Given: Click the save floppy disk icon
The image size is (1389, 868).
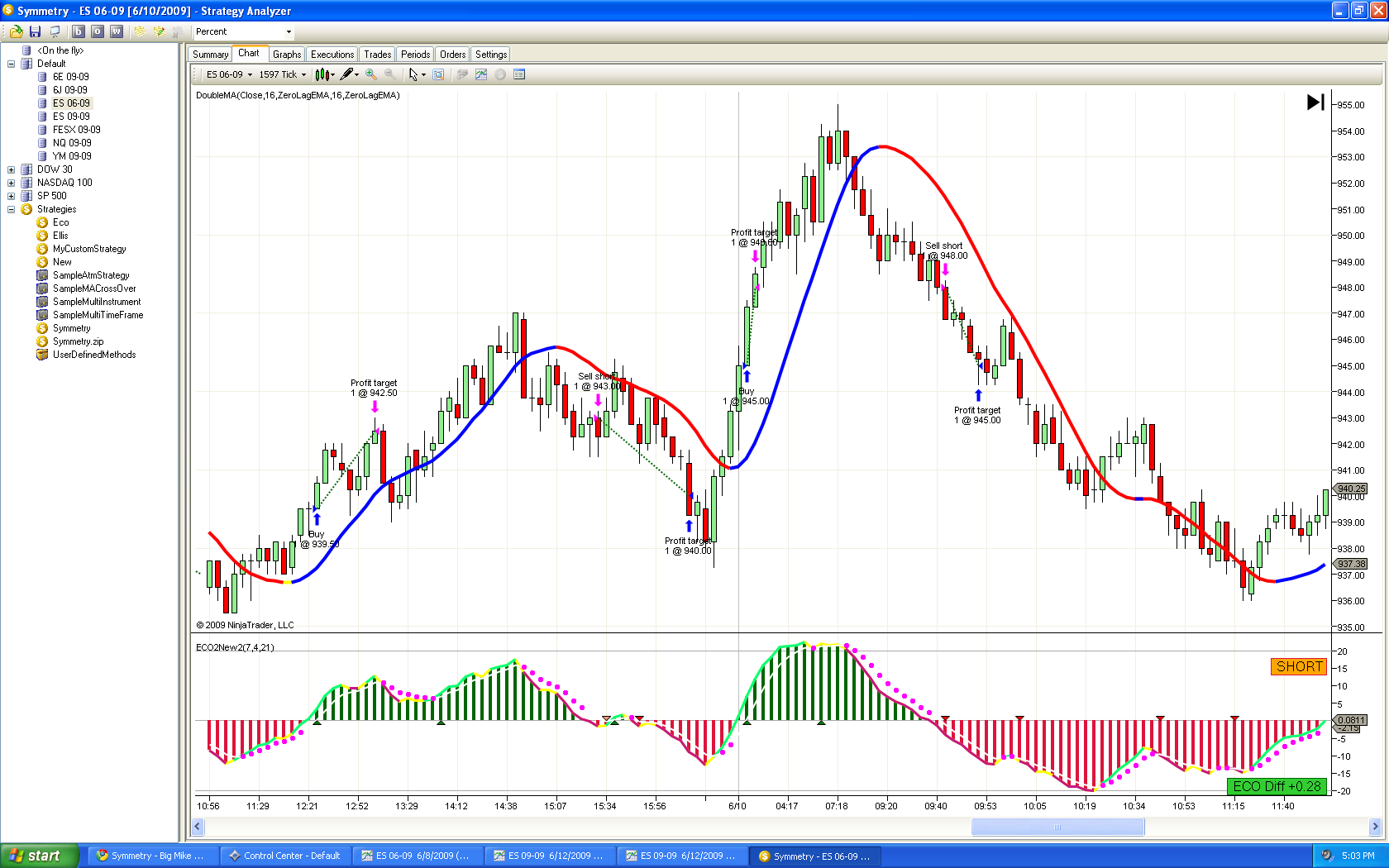Looking at the screenshot, I should (x=35, y=31).
